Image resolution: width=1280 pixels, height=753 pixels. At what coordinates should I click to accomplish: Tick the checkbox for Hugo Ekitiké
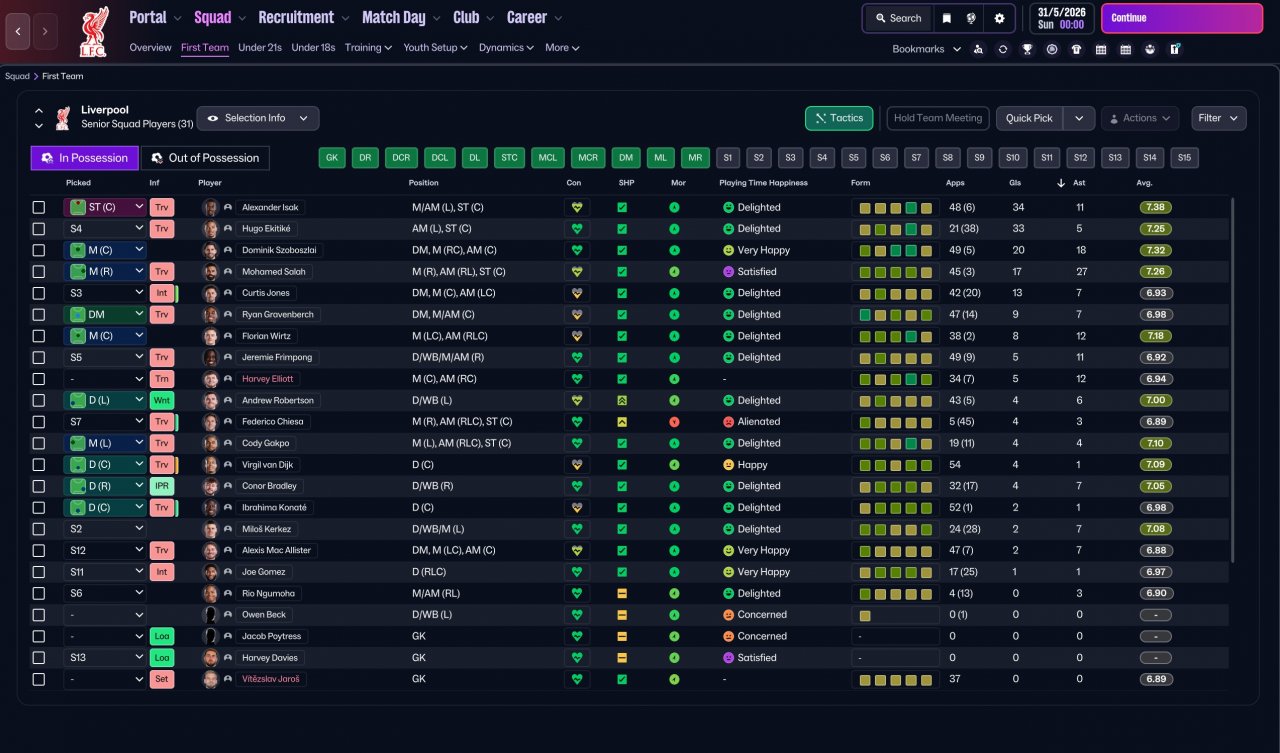[x=39, y=229]
